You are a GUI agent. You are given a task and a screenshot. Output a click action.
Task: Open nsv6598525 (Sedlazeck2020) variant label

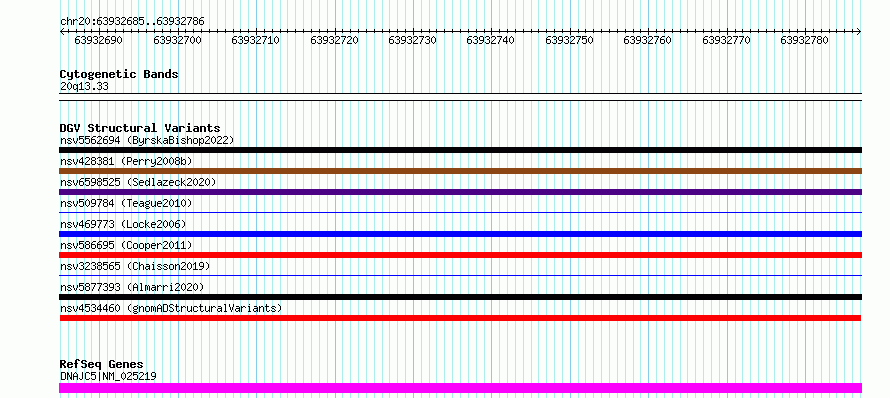[138, 182]
